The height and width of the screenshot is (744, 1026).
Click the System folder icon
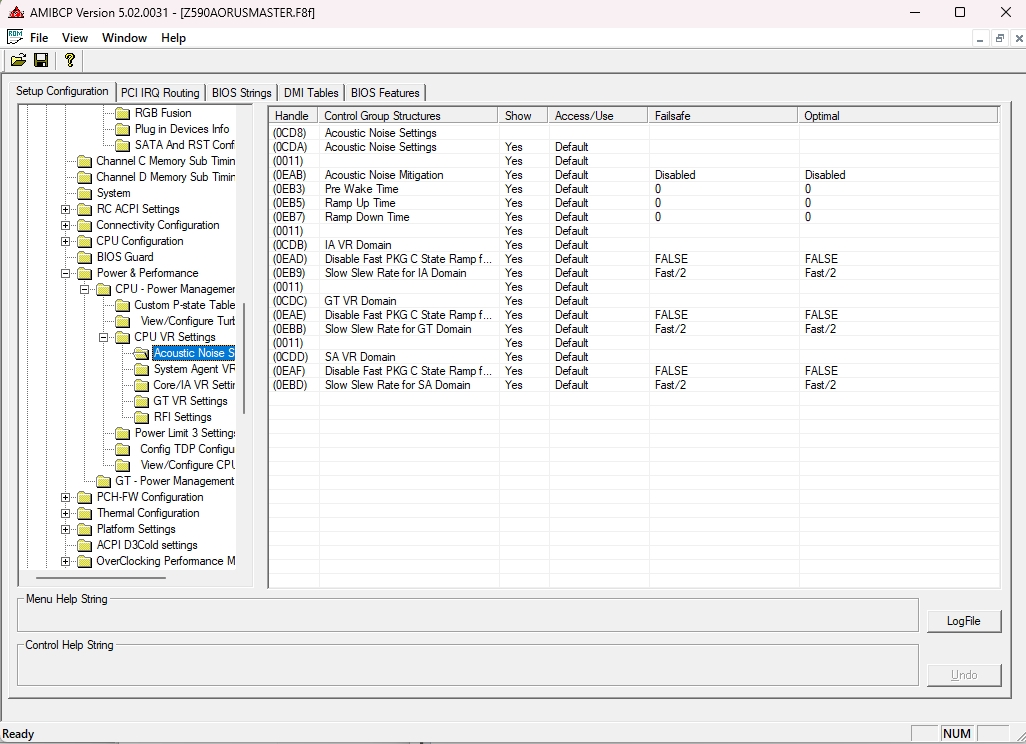point(84,194)
